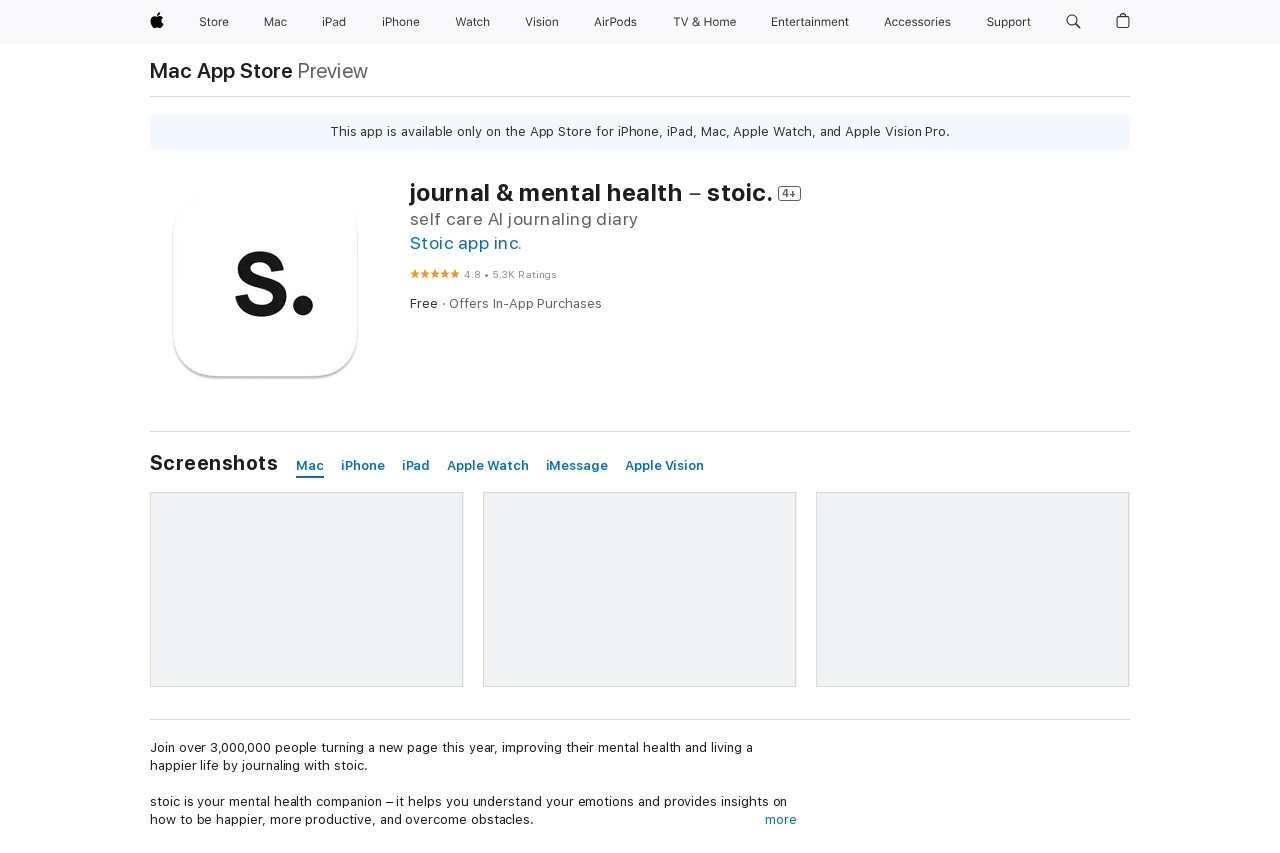Click the Offers In-App Purchases text
Image resolution: width=1280 pixels, height=853 pixels.
pyautogui.click(x=525, y=304)
